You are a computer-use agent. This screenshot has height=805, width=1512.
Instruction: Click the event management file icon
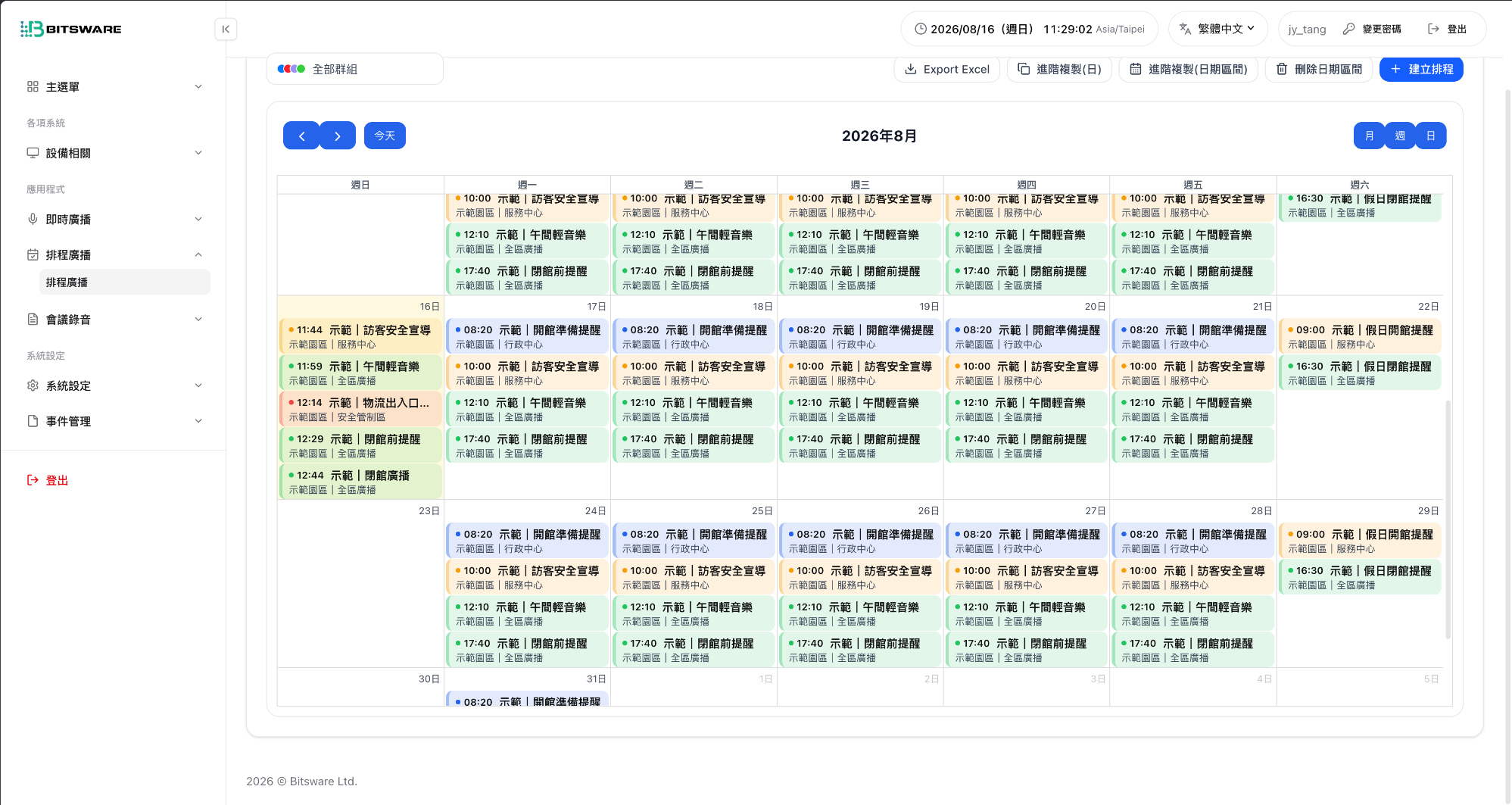[33, 420]
